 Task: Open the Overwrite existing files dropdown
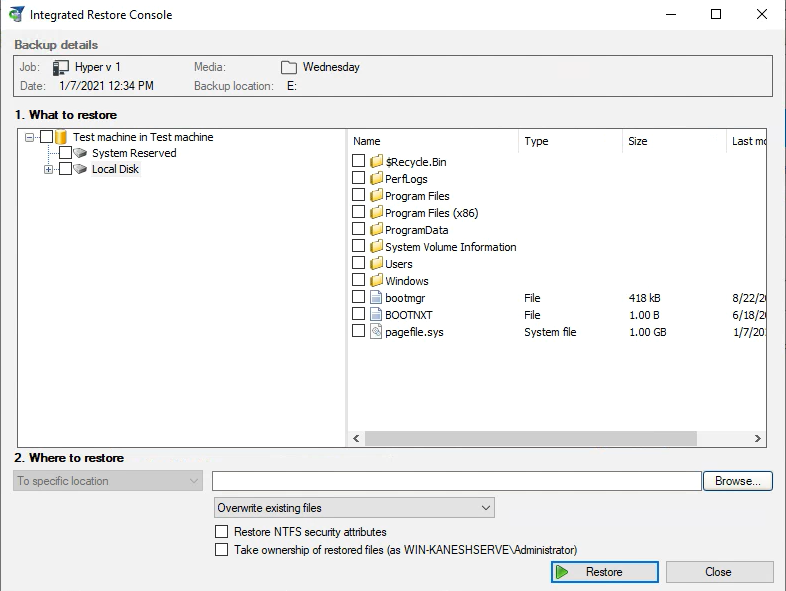pyautogui.click(x=355, y=508)
